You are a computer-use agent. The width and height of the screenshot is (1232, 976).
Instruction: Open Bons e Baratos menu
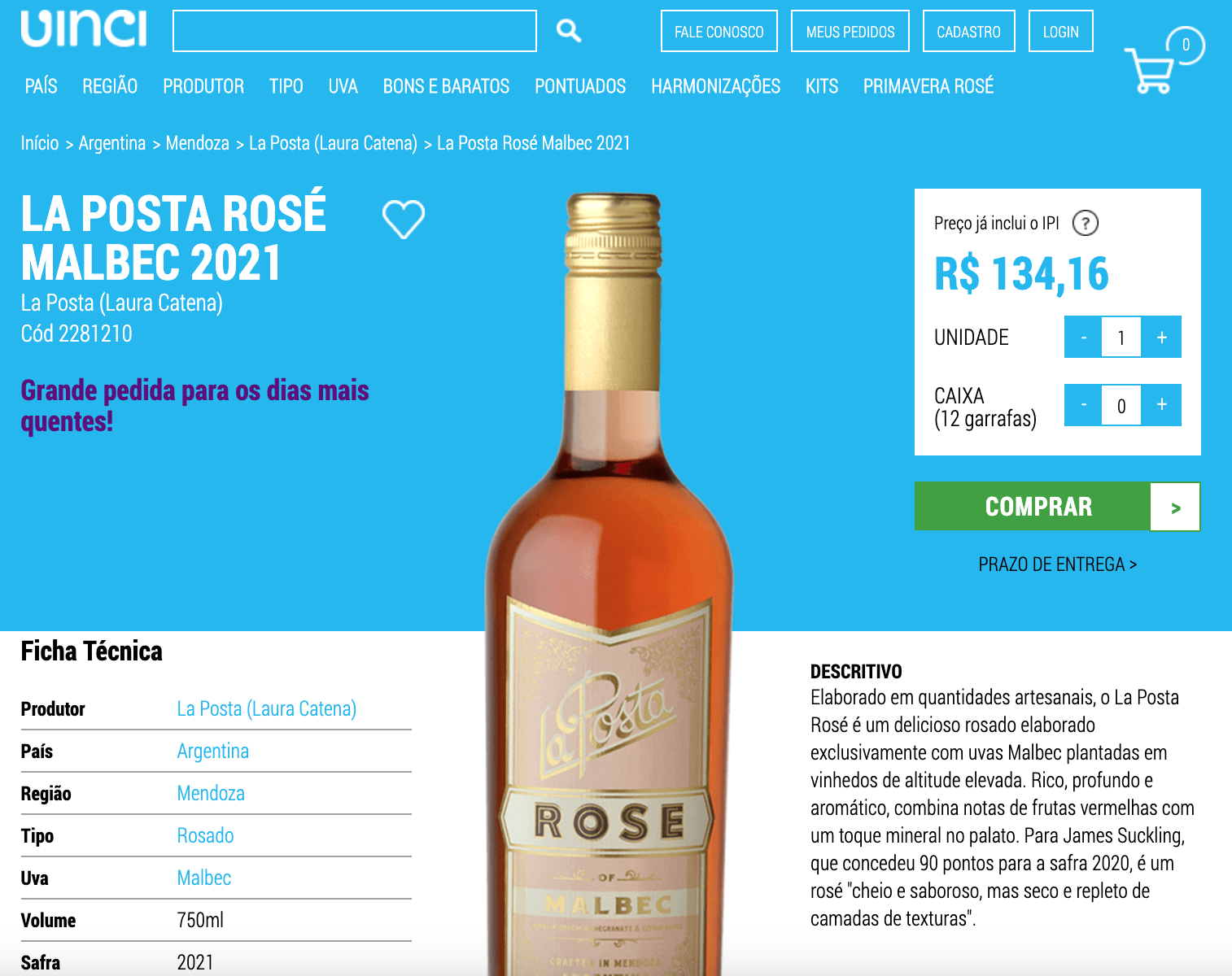pos(446,86)
